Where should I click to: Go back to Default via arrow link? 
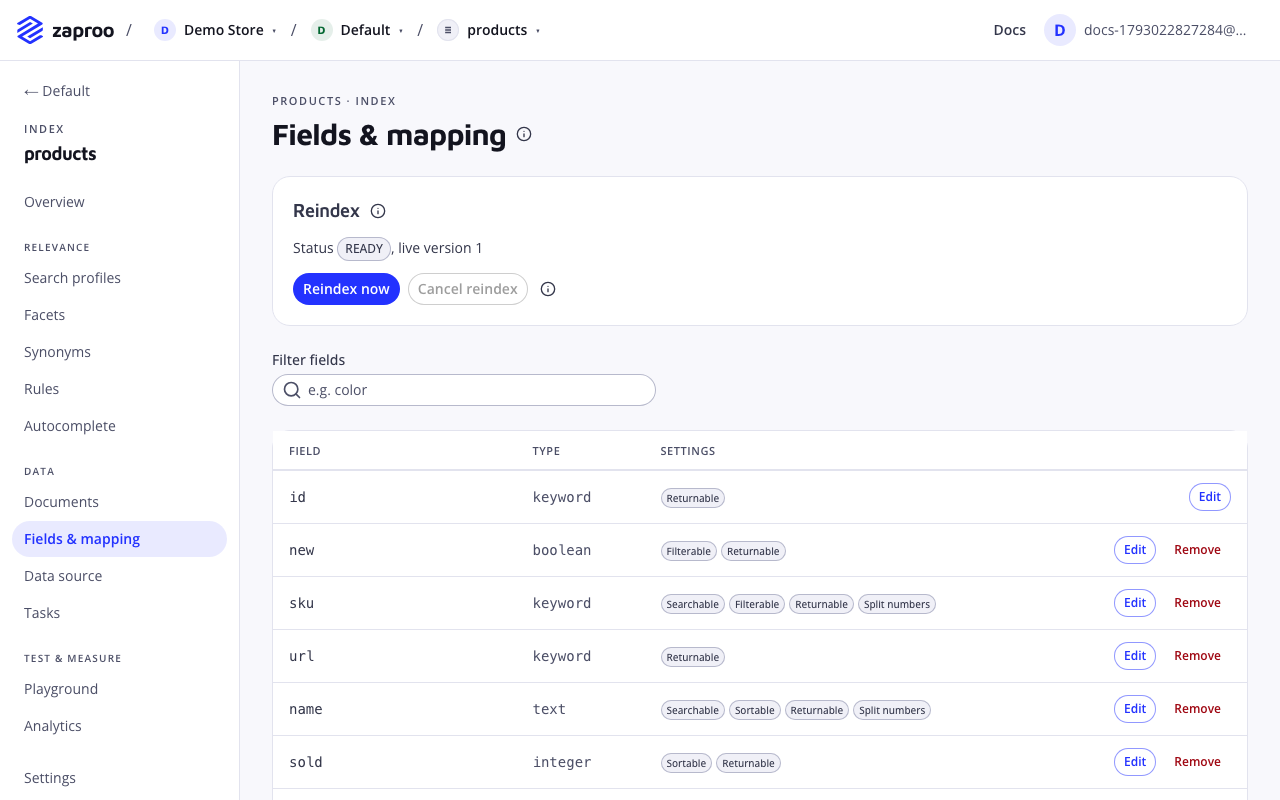click(x=57, y=91)
